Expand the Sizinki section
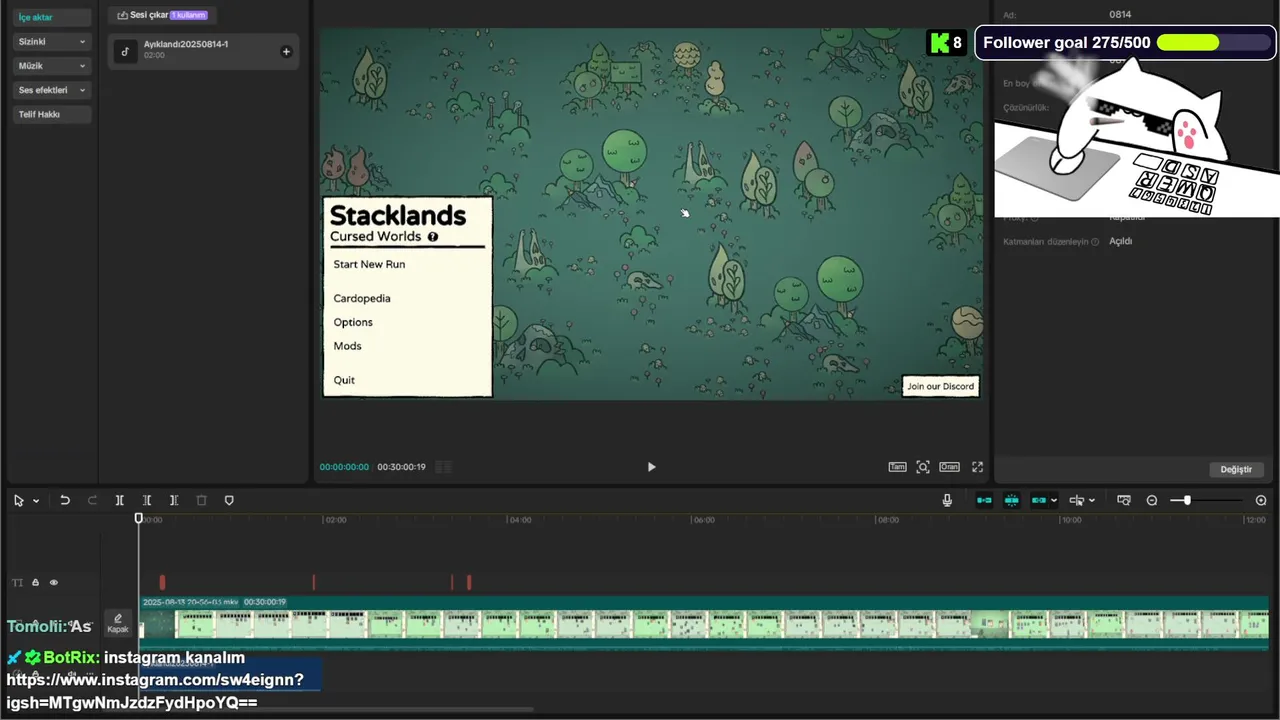The width and height of the screenshot is (1280, 720). (52, 42)
